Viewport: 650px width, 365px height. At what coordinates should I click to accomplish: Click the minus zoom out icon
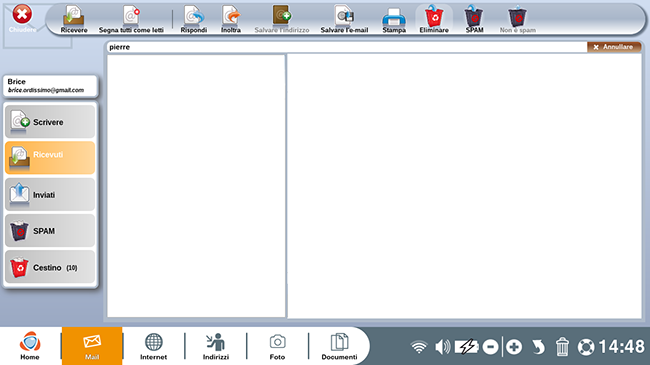(x=490, y=347)
